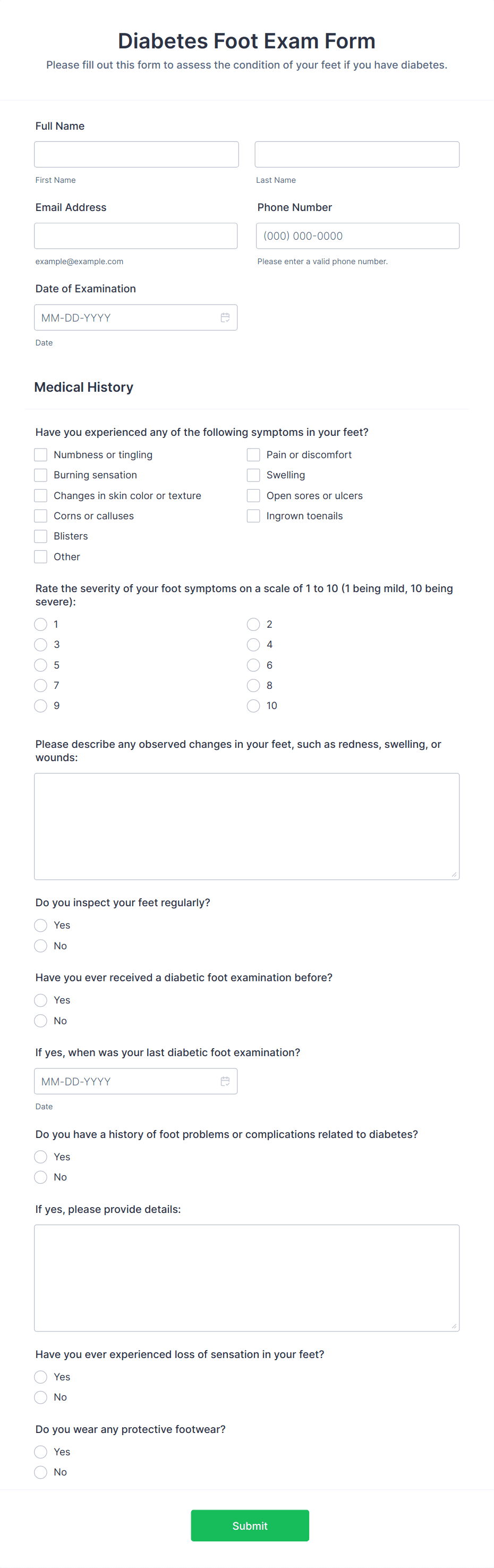Select Yes for history of foot problems
The width and height of the screenshot is (494, 1568).
coord(41,1157)
